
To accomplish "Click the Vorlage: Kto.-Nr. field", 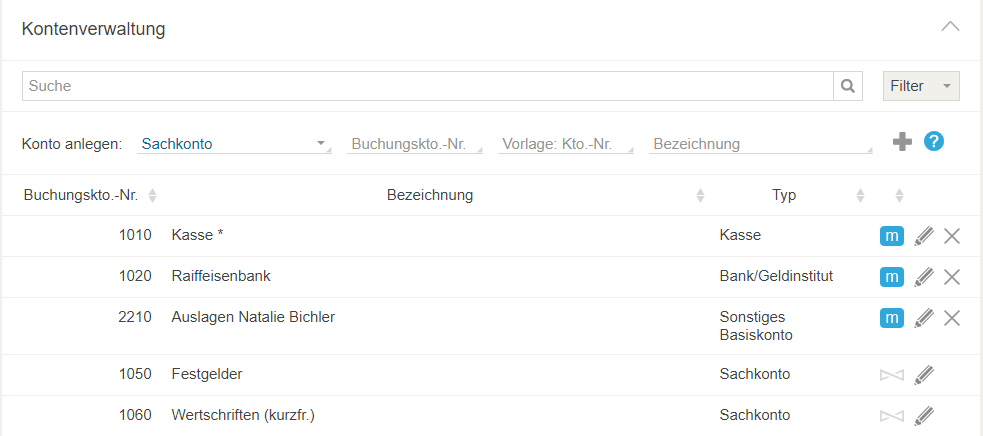I will click(x=565, y=144).
